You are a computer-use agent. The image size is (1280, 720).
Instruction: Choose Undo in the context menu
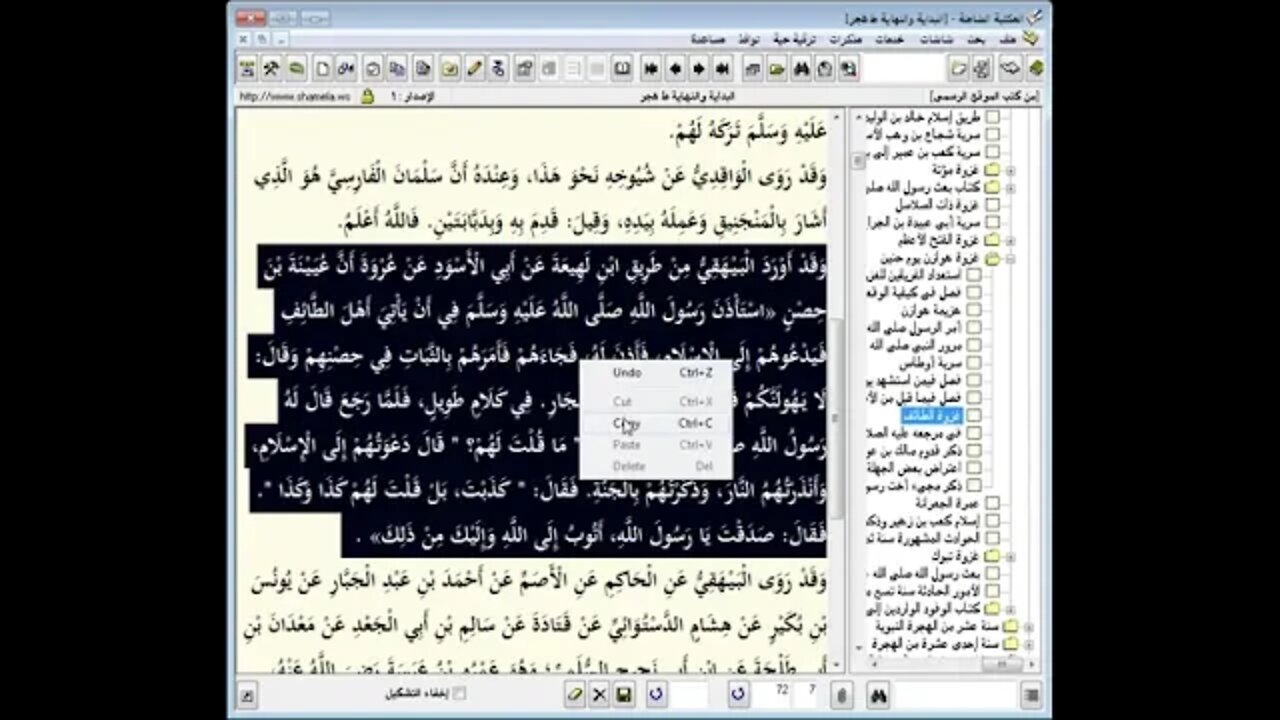coord(656,373)
